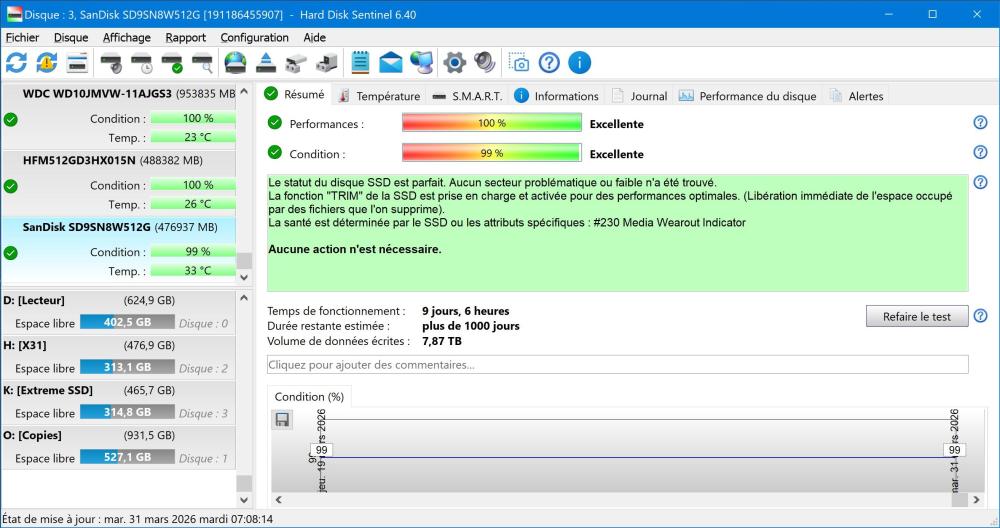Click the Performances 100 % gradient bar
This screenshot has width=1000, height=528.
(x=492, y=122)
